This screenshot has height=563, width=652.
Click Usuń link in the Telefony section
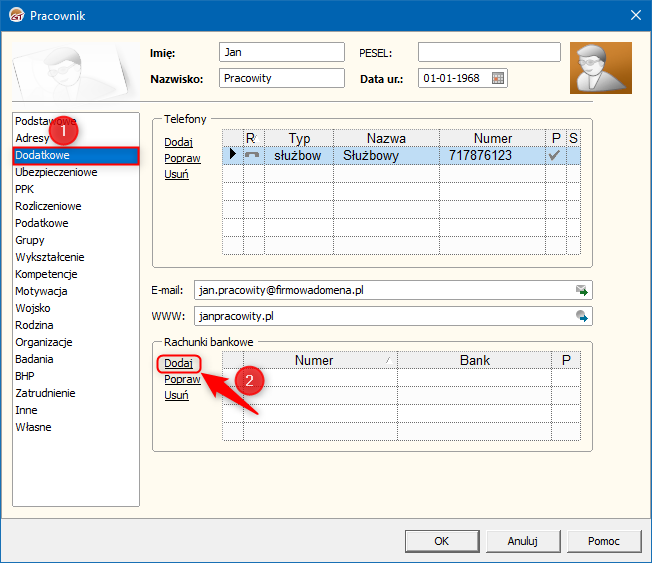[x=176, y=174]
